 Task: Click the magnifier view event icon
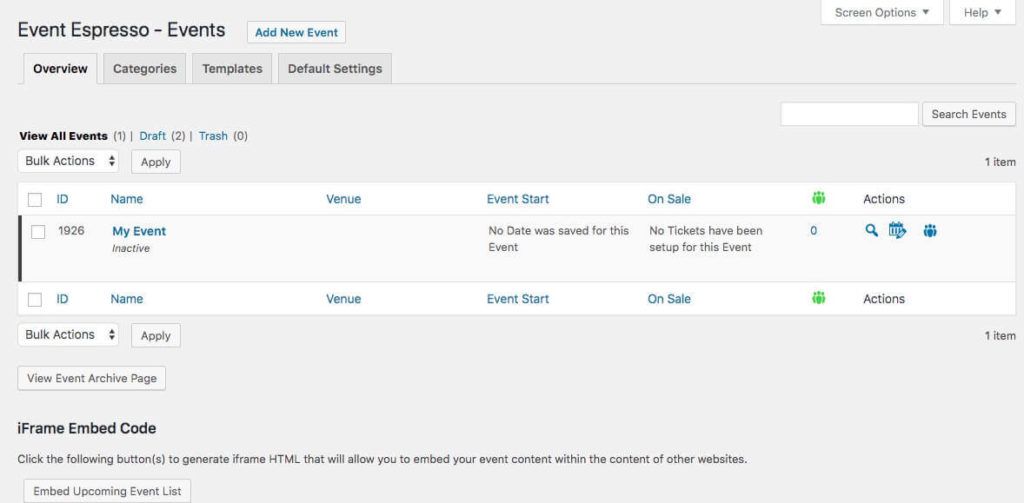tap(871, 231)
